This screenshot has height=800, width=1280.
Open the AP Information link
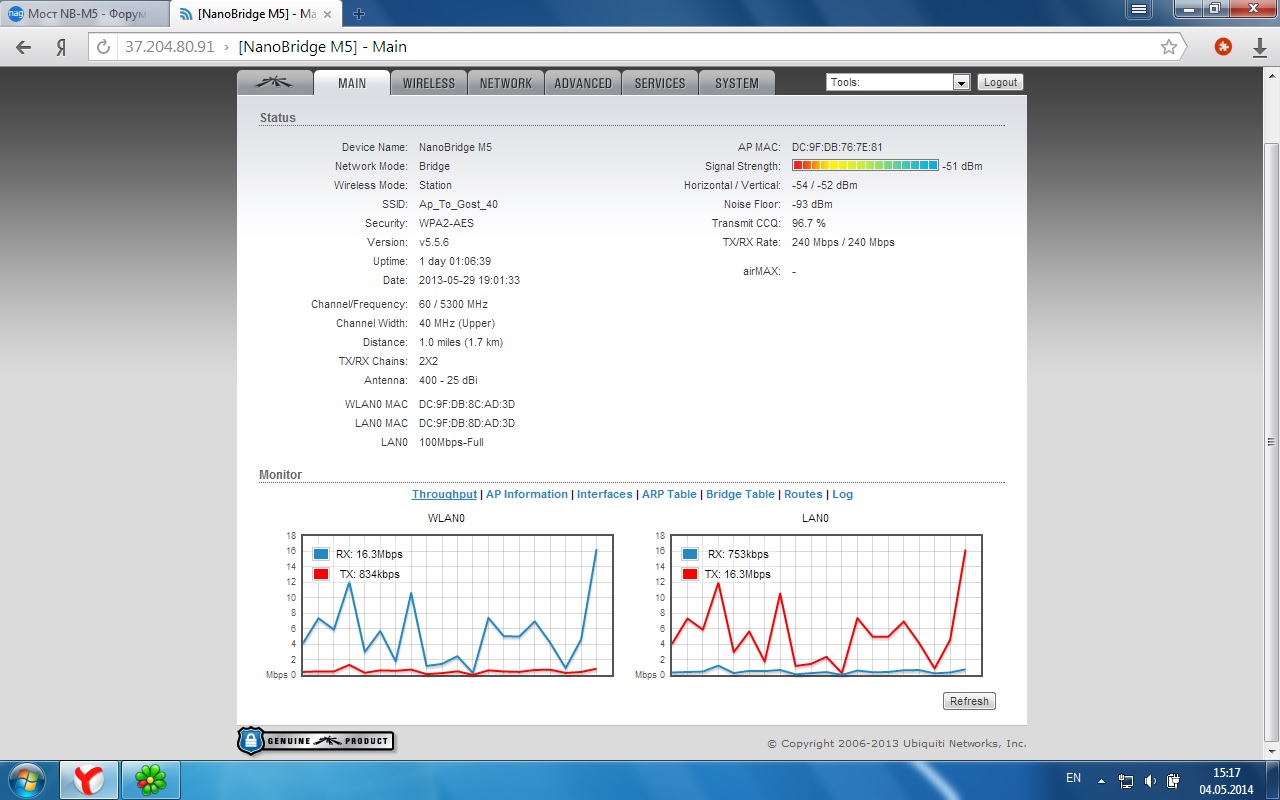526,494
